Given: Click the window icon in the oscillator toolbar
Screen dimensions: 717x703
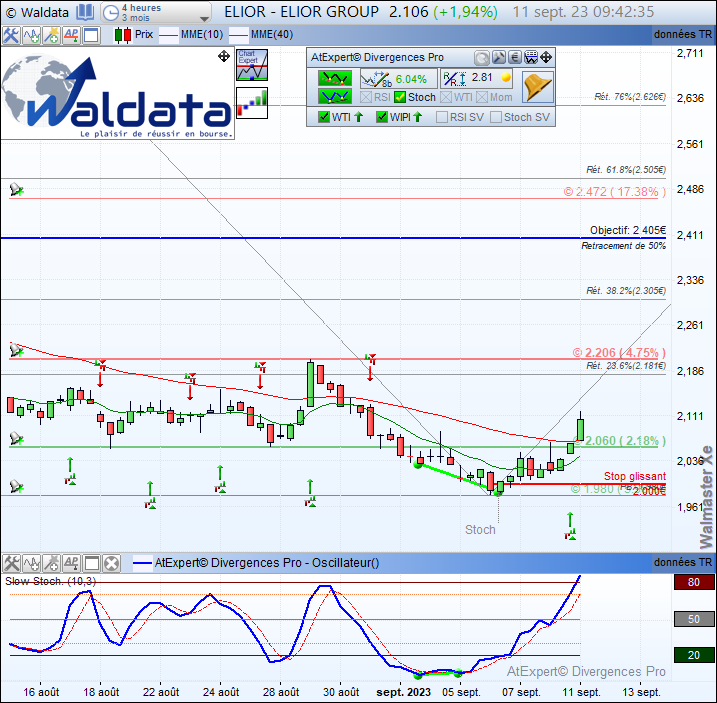Looking at the screenshot, I should 91,563.
